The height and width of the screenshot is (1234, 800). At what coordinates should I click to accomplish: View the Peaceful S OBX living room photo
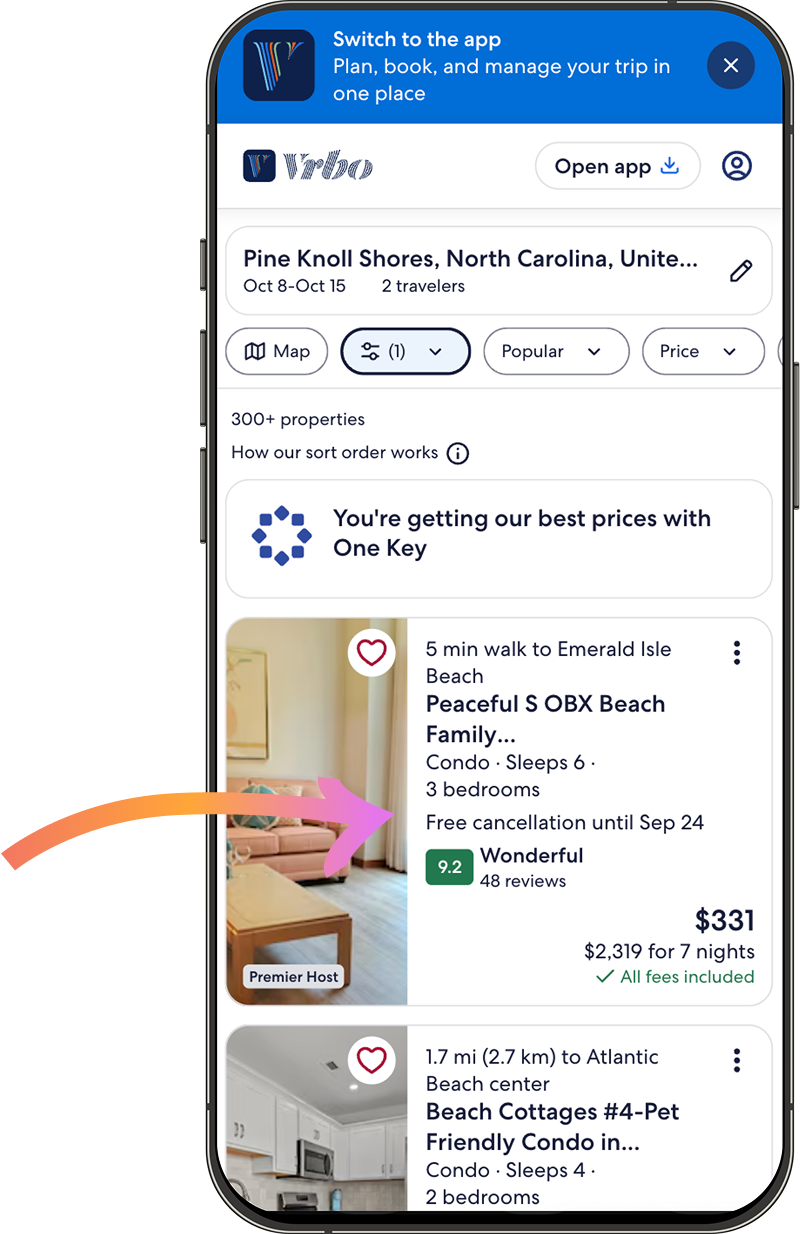(317, 811)
